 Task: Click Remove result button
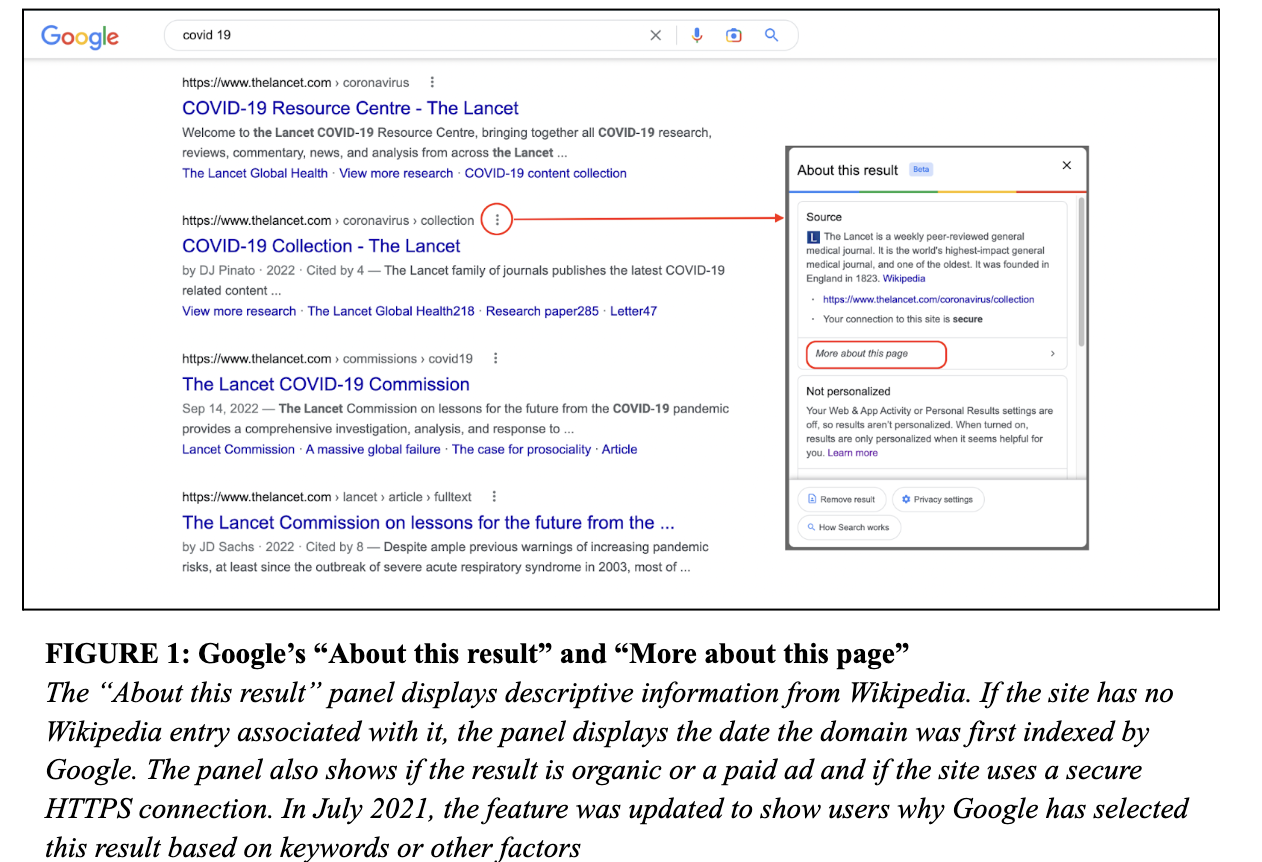pos(841,499)
